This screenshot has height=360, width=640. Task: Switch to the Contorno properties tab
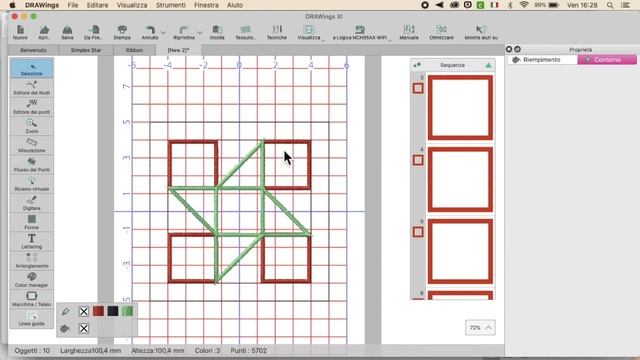click(607, 60)
